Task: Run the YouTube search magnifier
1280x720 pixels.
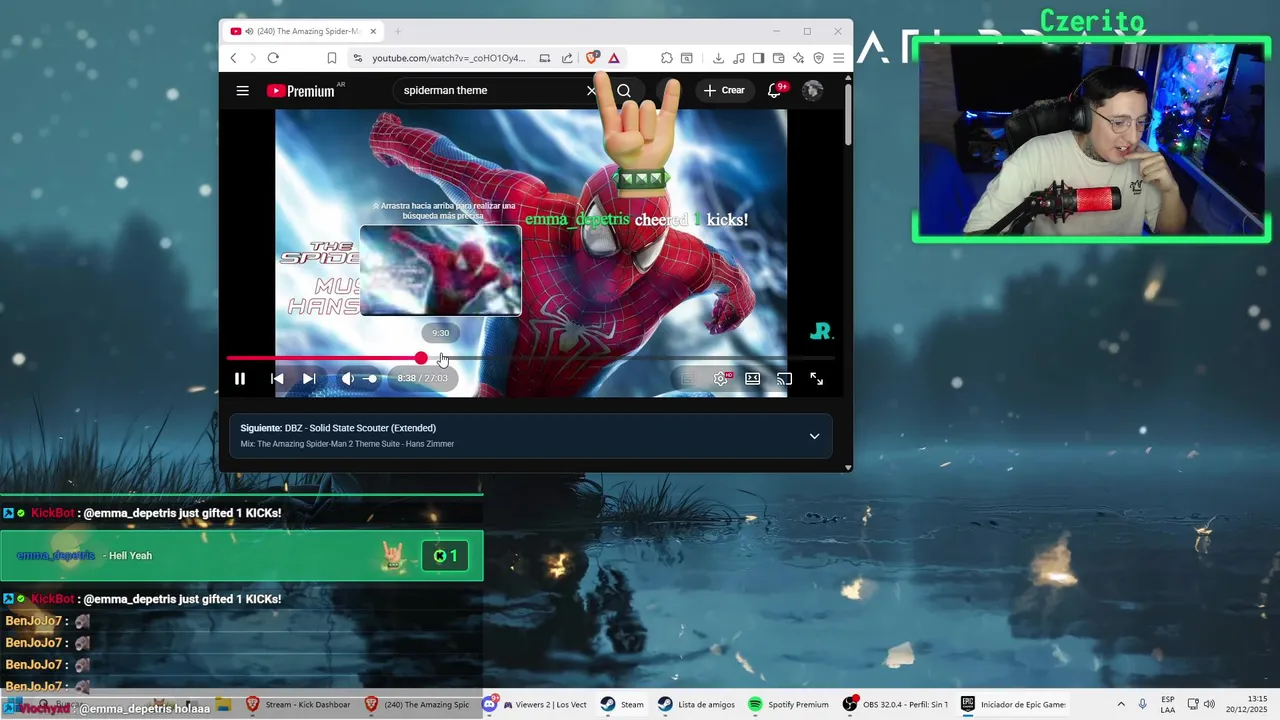Action: point(624,91)
